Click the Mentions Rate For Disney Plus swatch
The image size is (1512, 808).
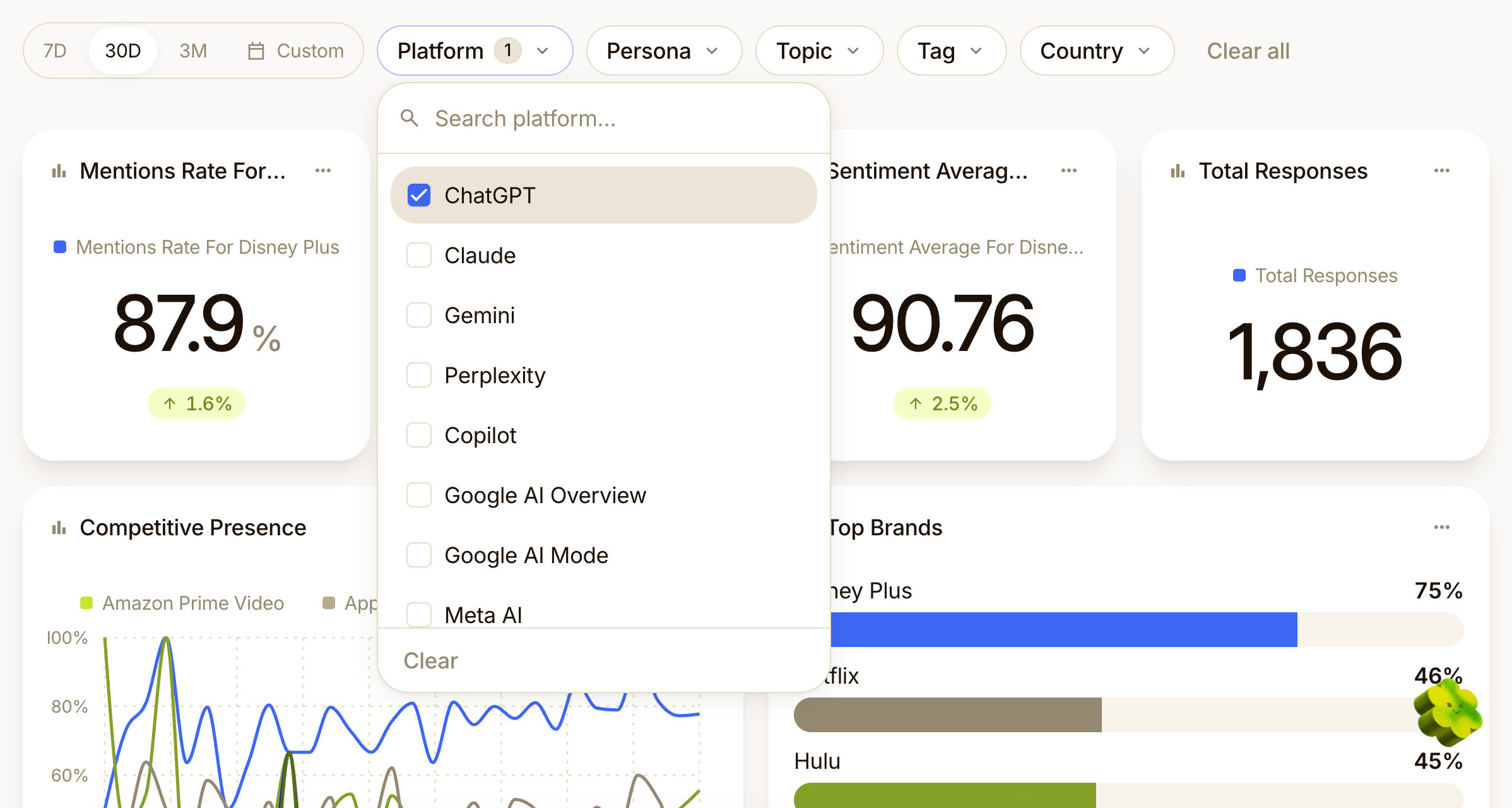60,247
